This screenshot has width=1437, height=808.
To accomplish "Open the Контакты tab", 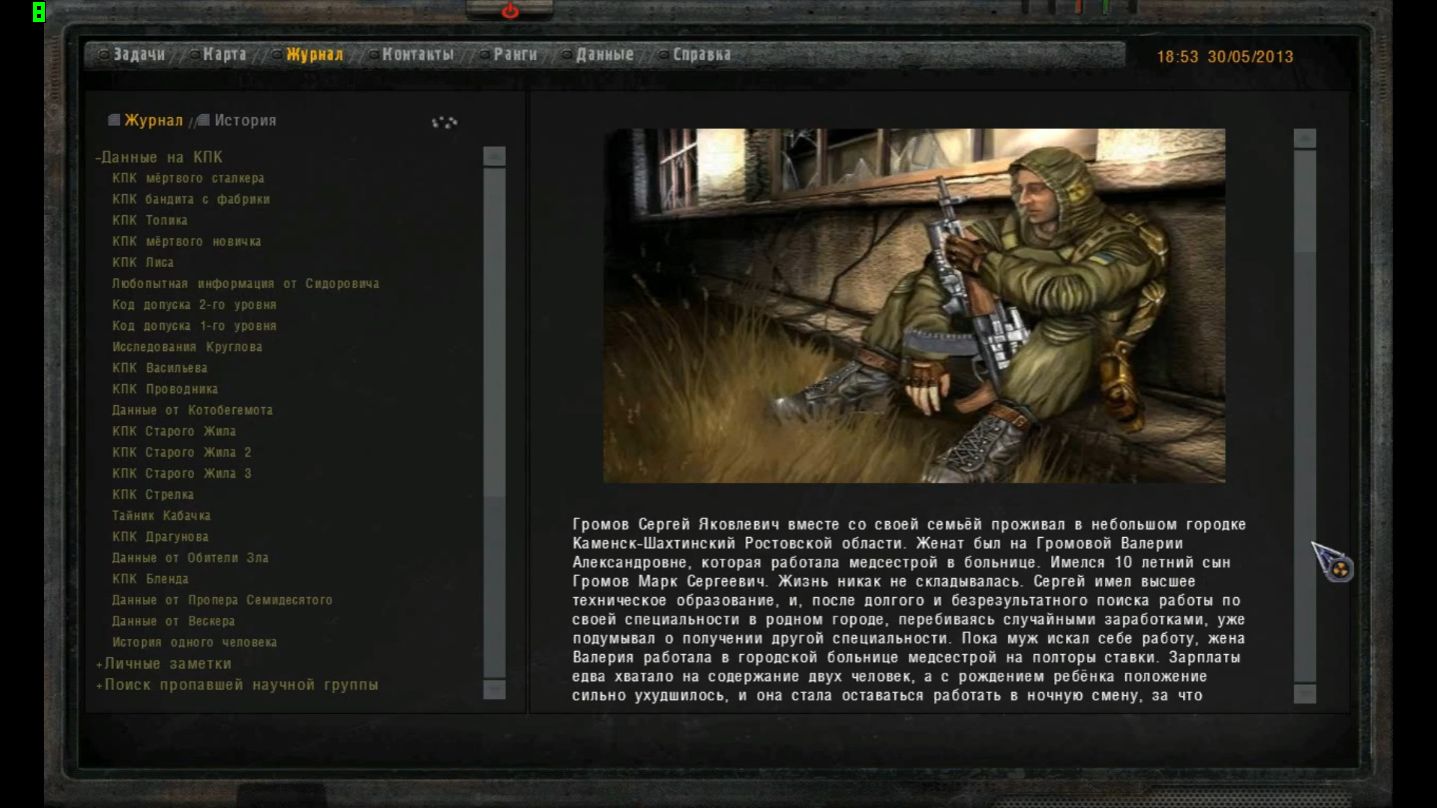I will (x=418, y=55).
